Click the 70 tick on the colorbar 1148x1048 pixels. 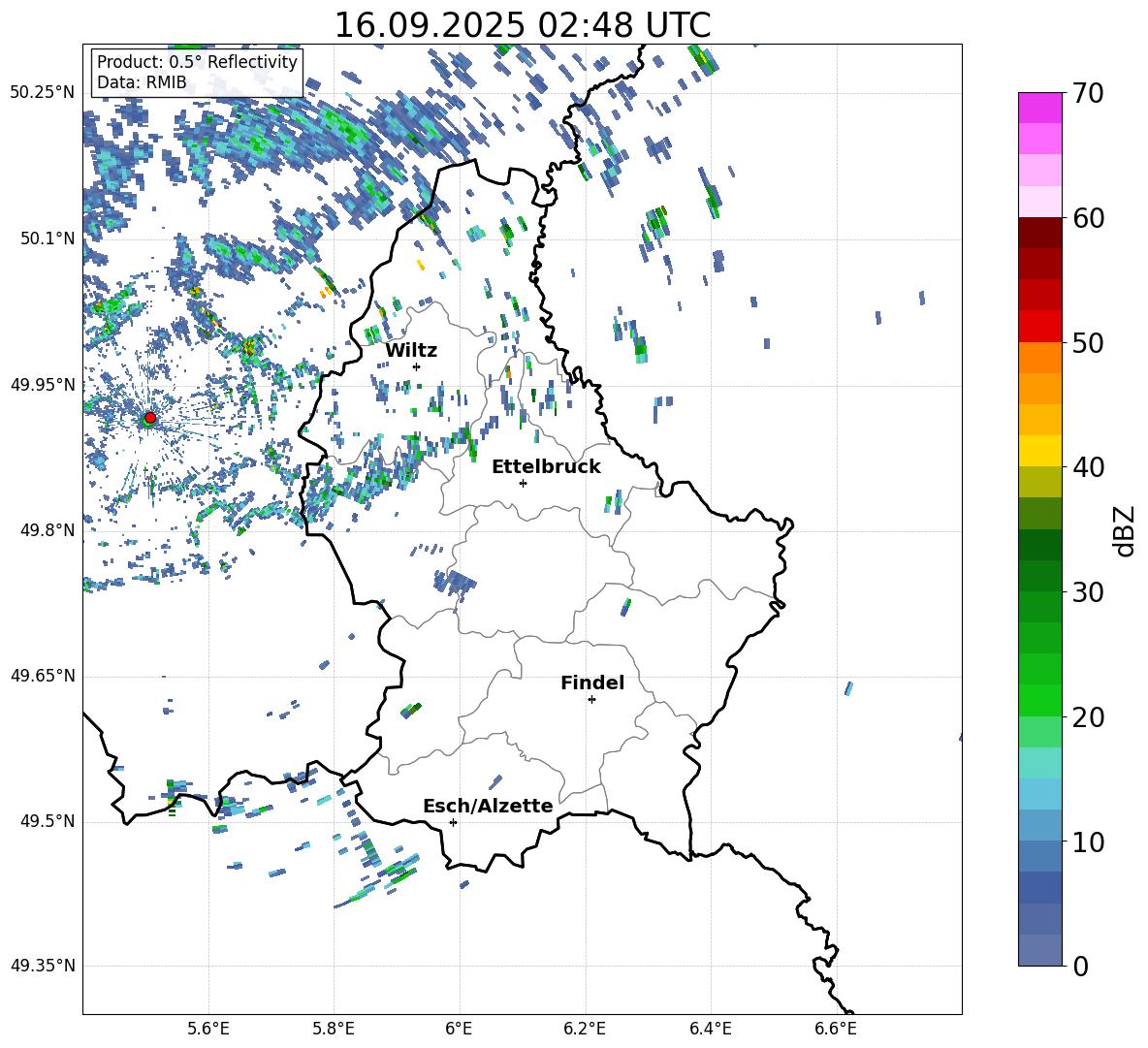(x=1088, y=93)
